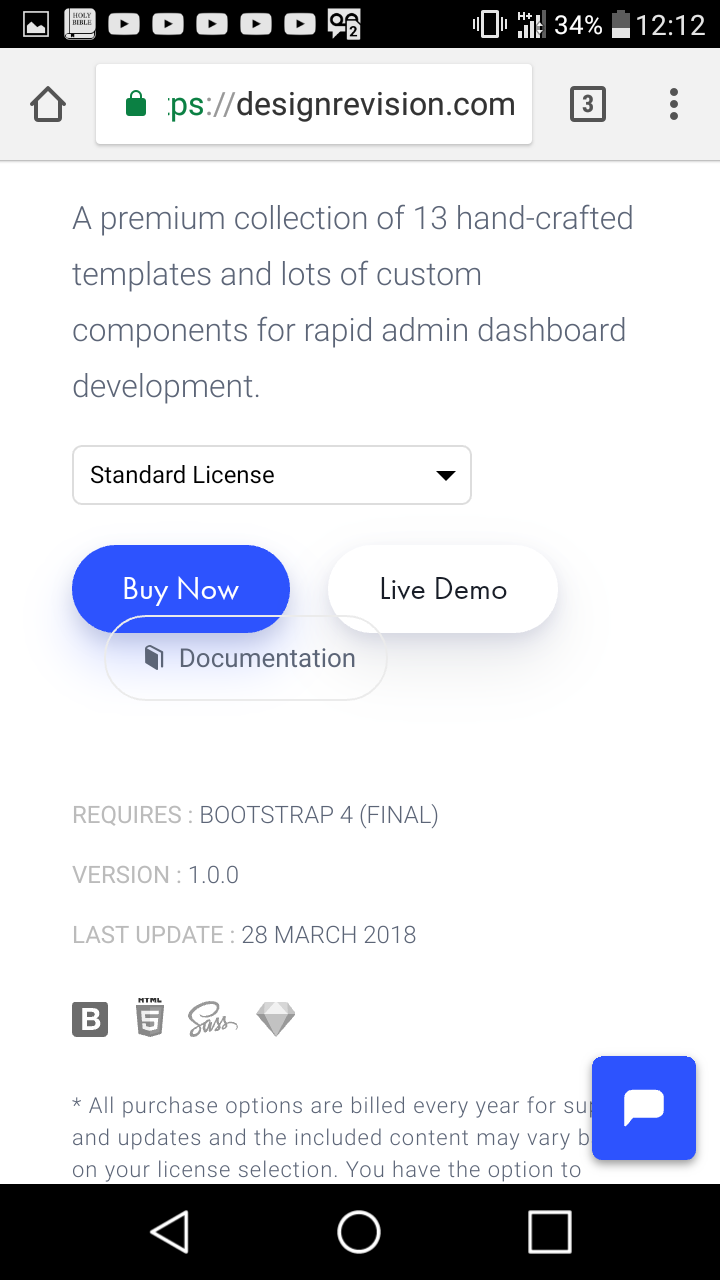720x1280 pixels.
Task: Tap the Holy Bible notification icon
Action: pyautogui.click(x=80, y=23)
